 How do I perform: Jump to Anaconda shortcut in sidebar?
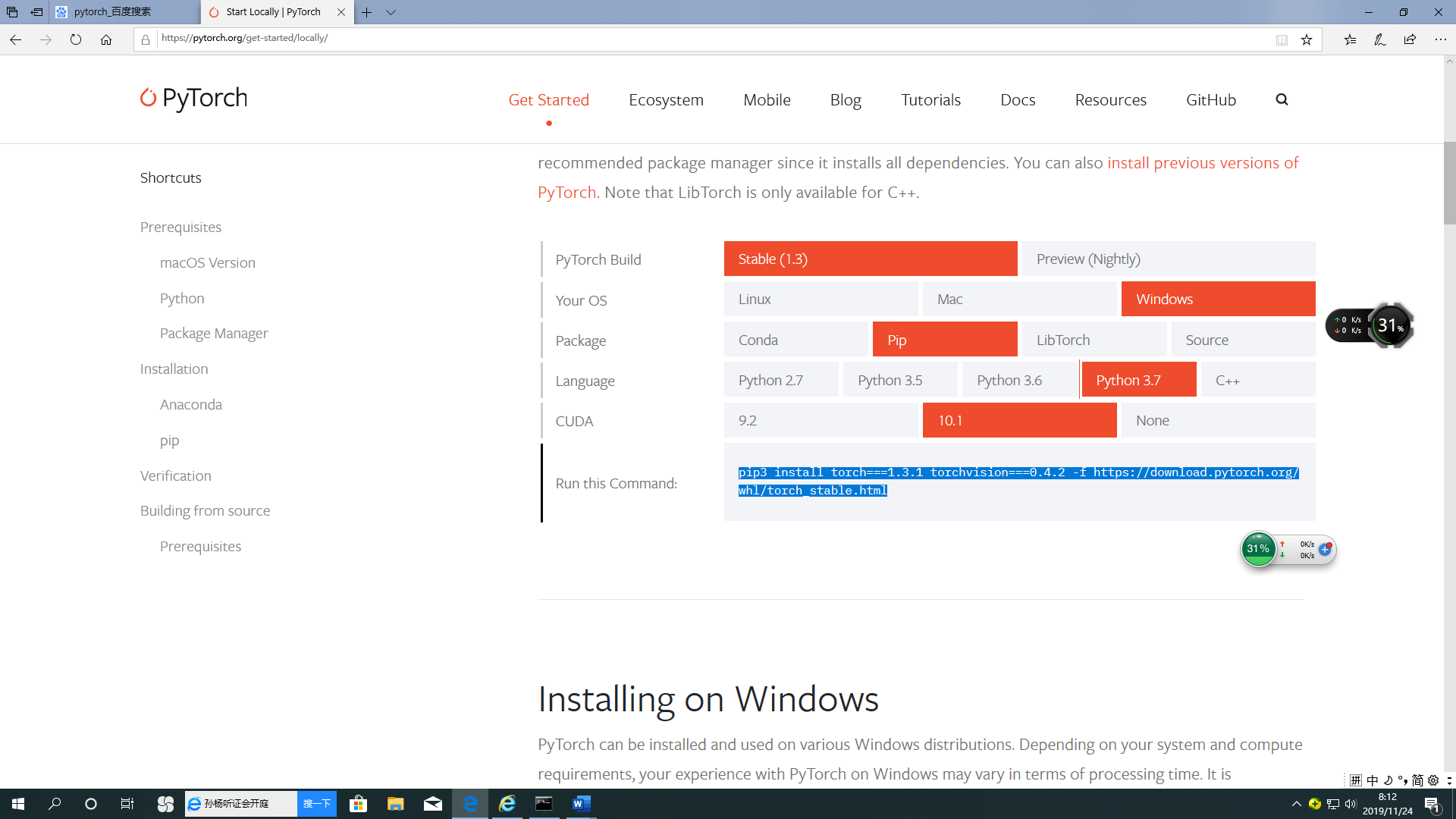[191, 405]
